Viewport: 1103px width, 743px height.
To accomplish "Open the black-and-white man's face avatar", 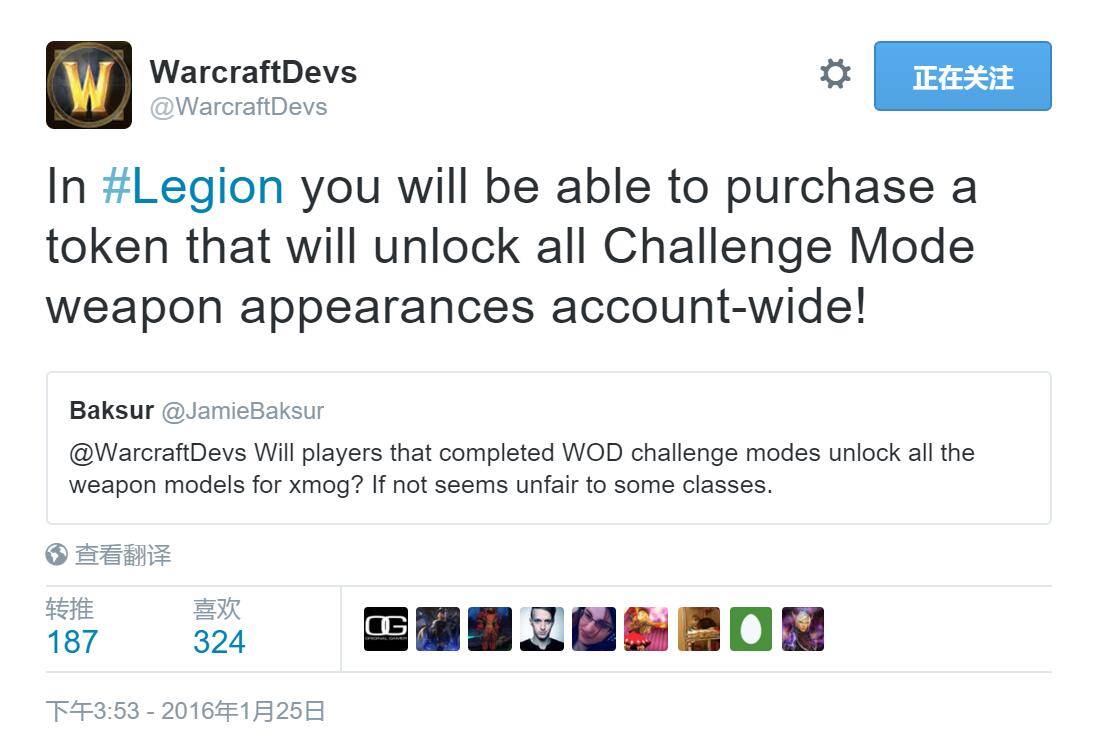I will click(x=542, y=629).
